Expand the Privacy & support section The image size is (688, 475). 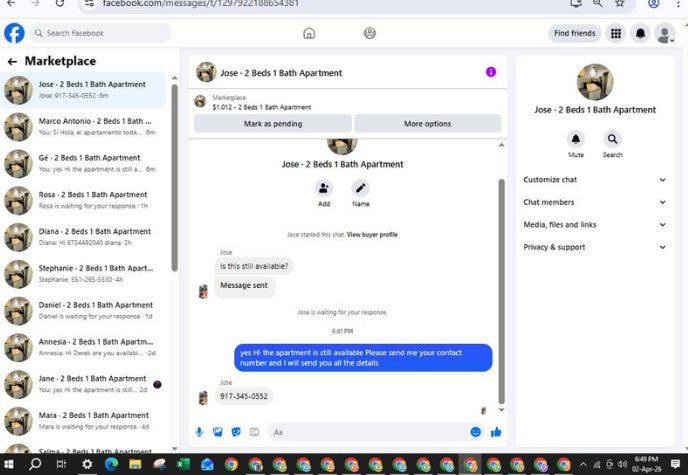pos(595,247)
